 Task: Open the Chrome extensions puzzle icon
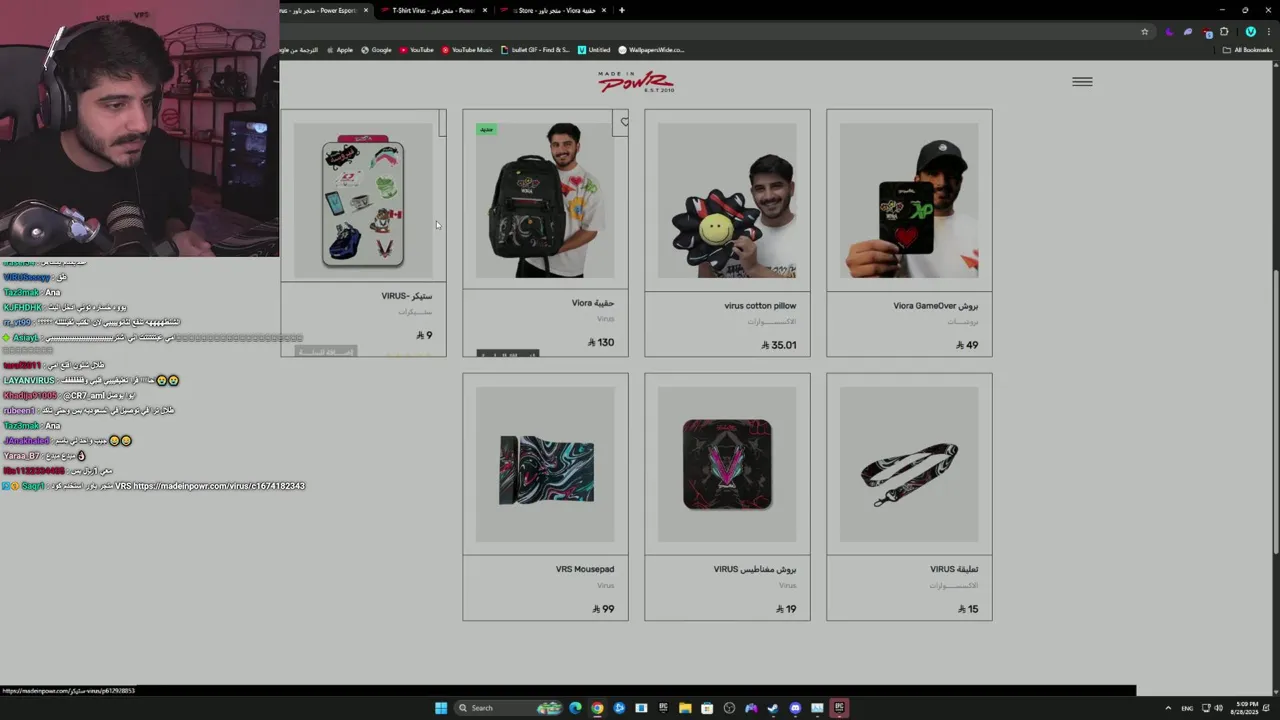click(1224, 32)
